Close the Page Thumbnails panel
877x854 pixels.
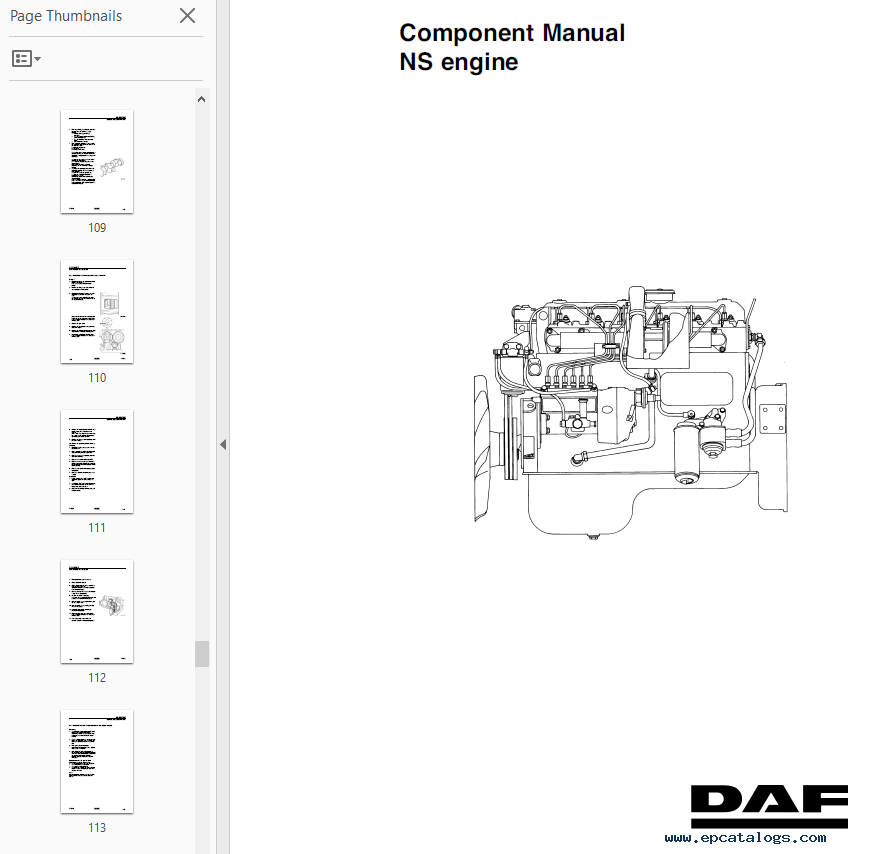click(x=187, y=16)
